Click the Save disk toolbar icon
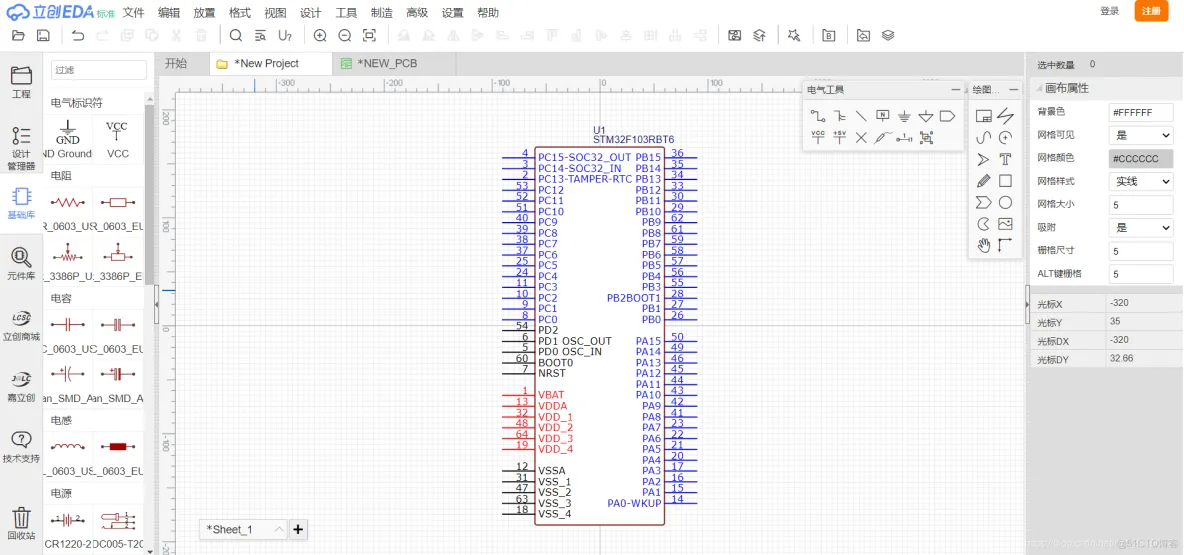Viewport: 1184px width, 555px height. [x=43, y=35]
